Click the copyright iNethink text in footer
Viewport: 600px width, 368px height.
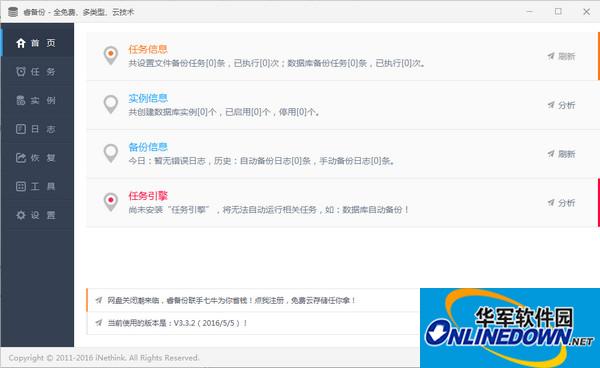(x=104, y=358)
